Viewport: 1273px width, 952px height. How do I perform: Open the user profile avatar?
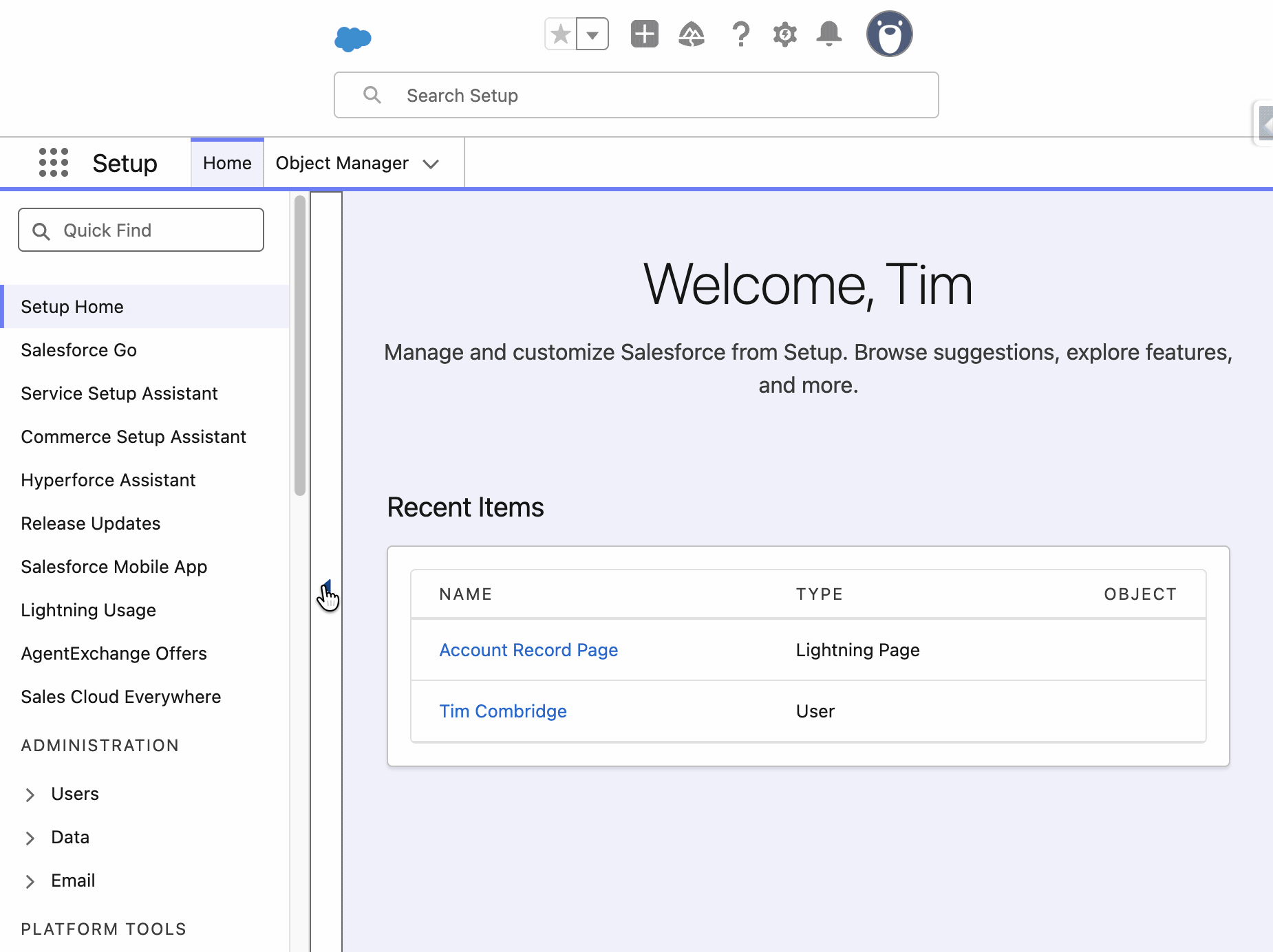(890, 34)
